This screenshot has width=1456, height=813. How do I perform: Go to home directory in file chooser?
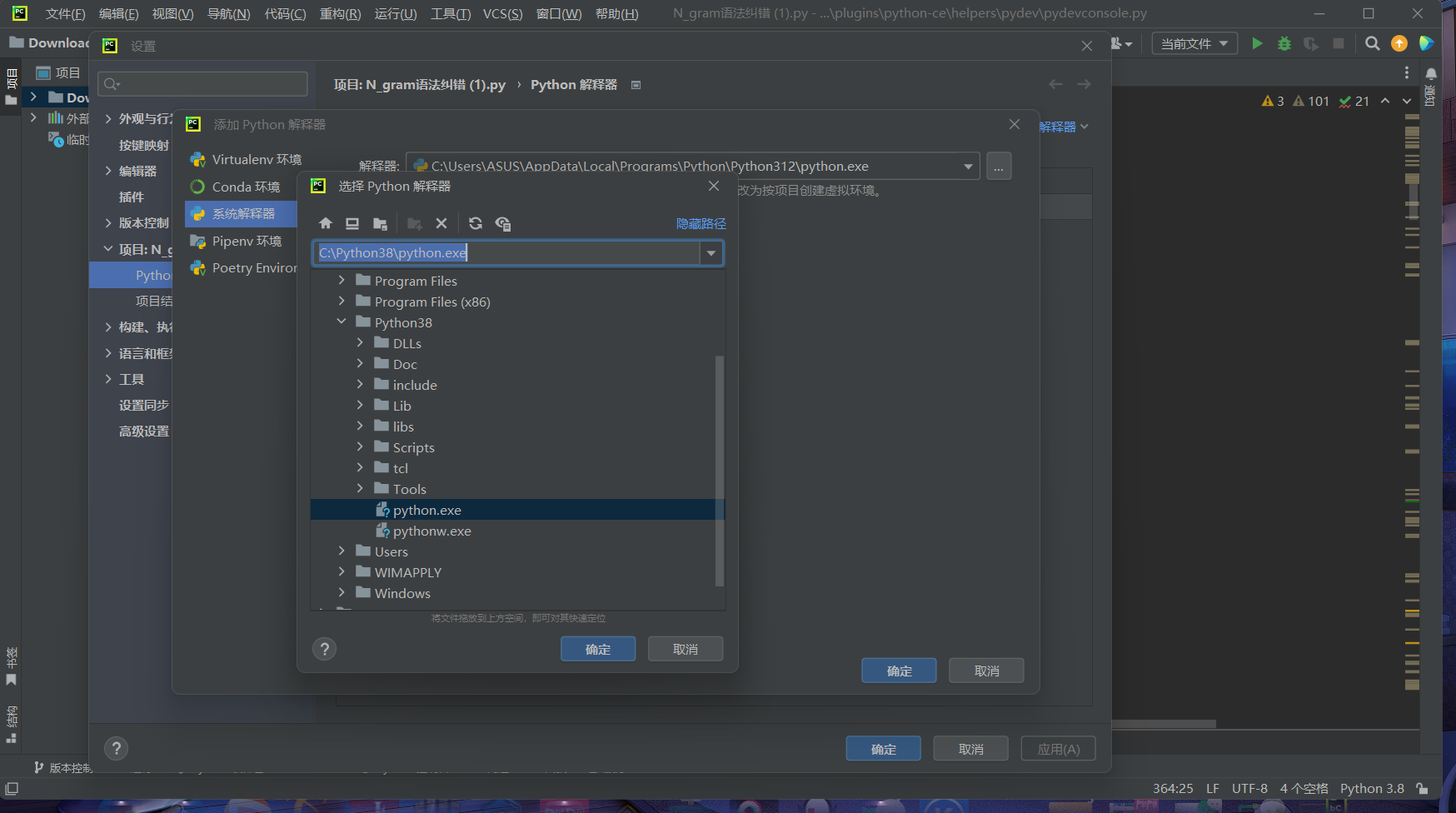tap(326, 223)
